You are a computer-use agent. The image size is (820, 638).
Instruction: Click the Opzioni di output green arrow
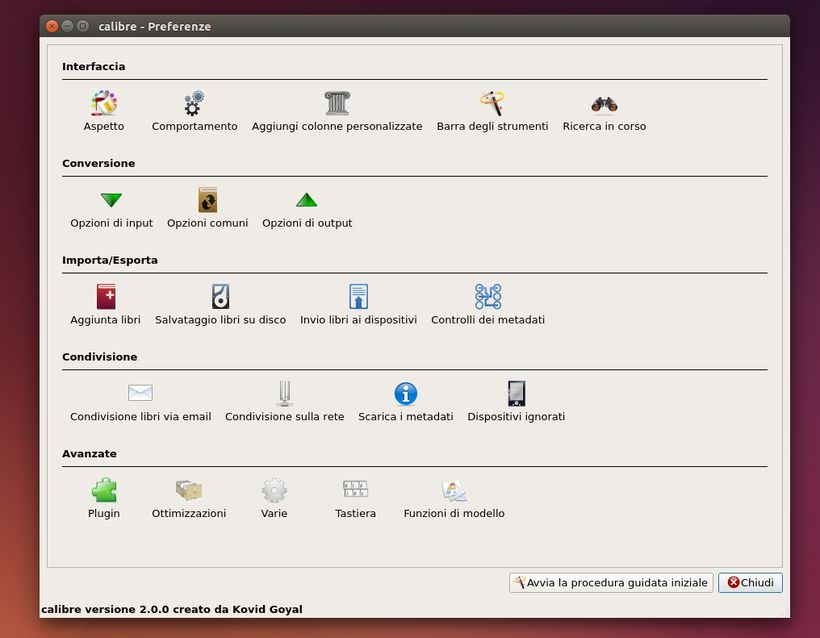(x=306, y=200)
